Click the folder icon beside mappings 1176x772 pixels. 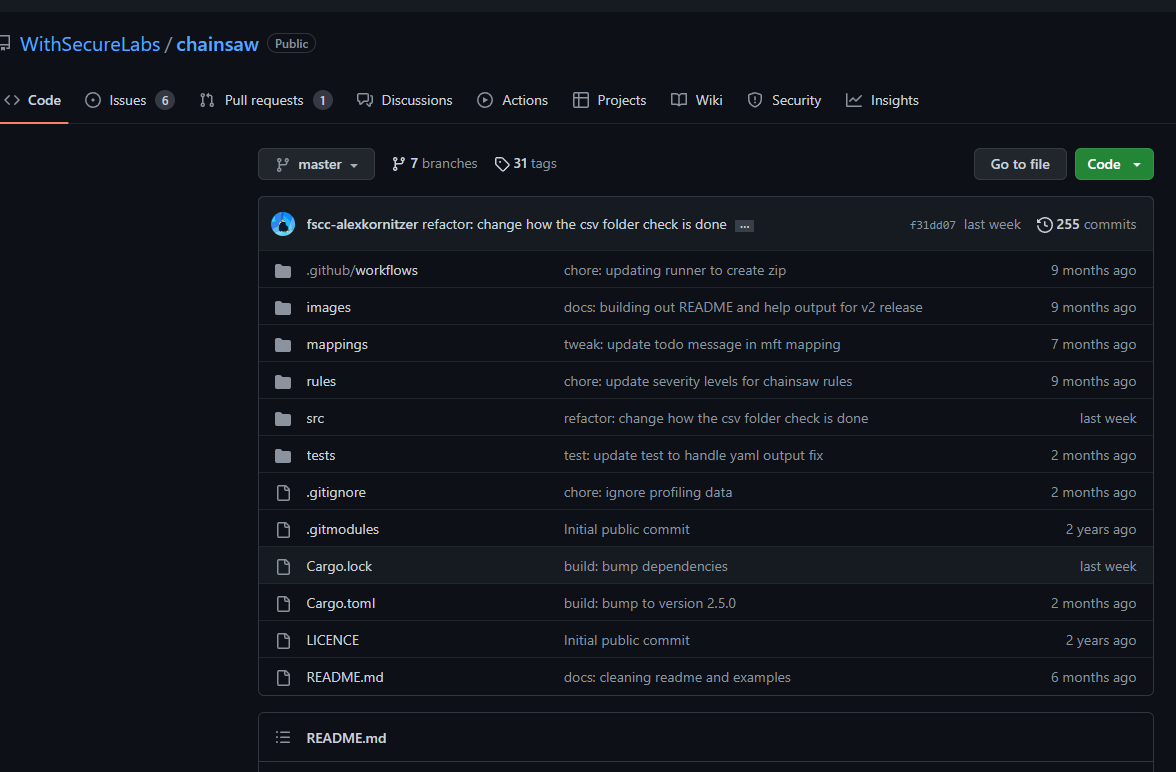pos(283,344)
